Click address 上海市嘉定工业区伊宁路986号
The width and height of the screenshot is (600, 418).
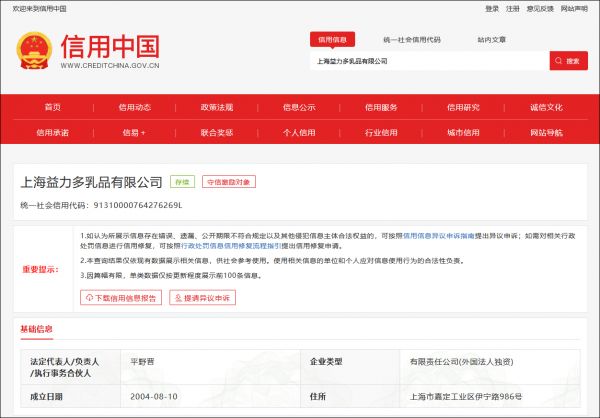[466, 397]
